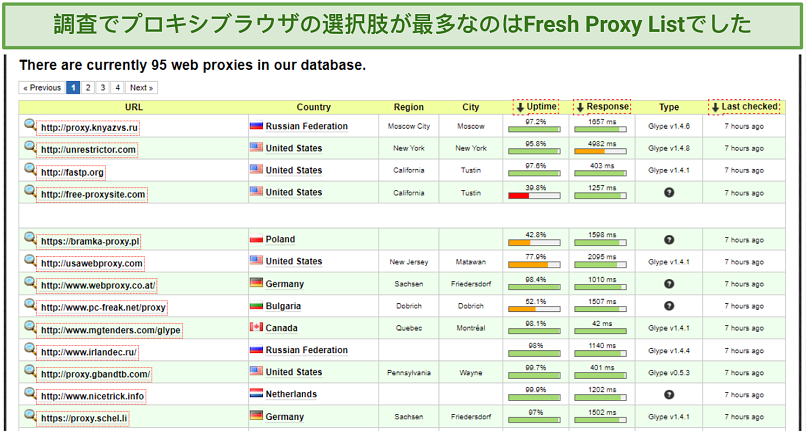Open http://www.webproxy.co.at/ link
The width and height of the screenshot is (806, 434).
point(98,285)
